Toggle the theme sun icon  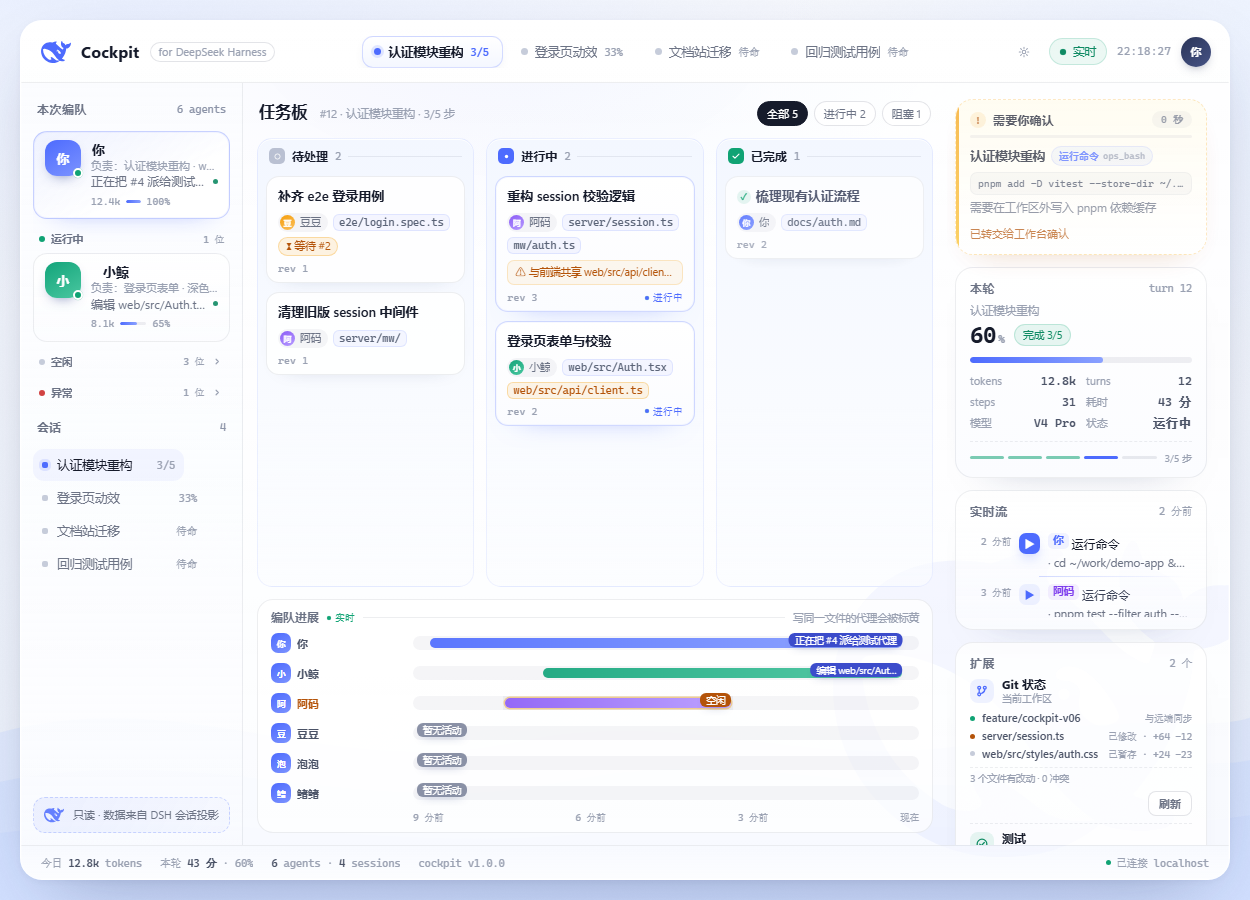(1023, 52)
